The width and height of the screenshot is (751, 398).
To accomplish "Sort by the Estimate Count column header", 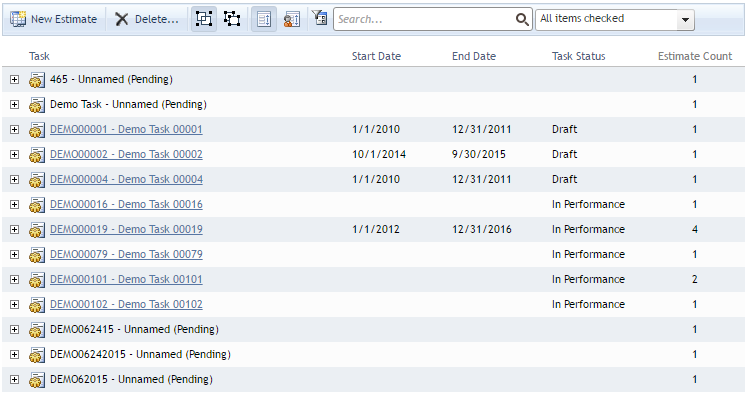I will click(694, 56).
